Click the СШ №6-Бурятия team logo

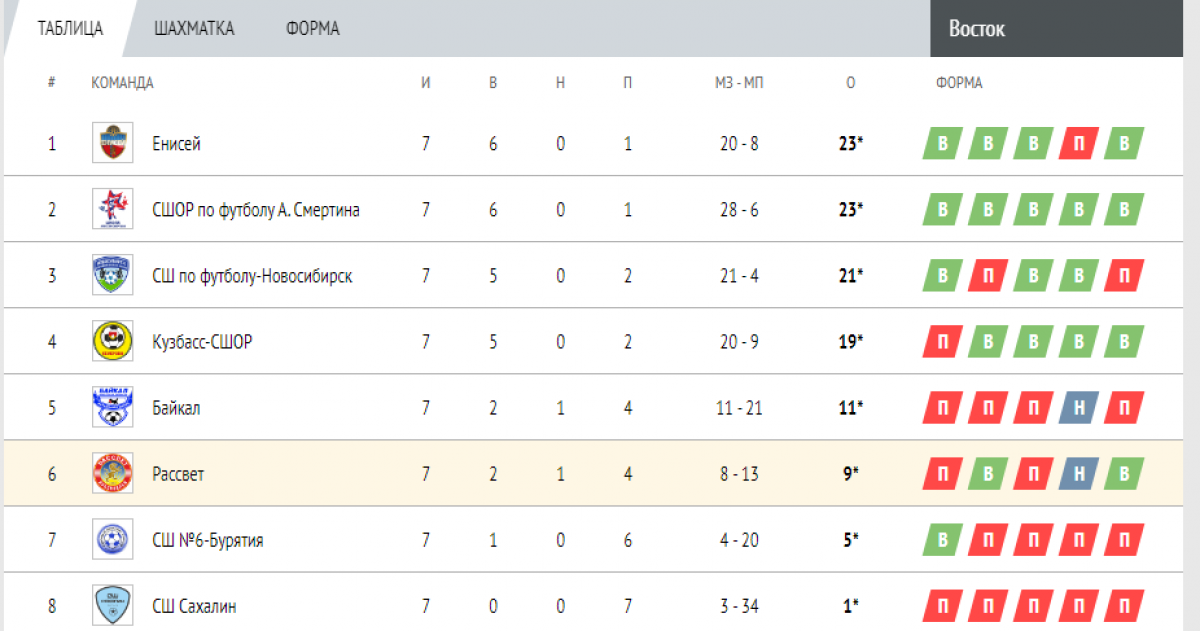111,540
